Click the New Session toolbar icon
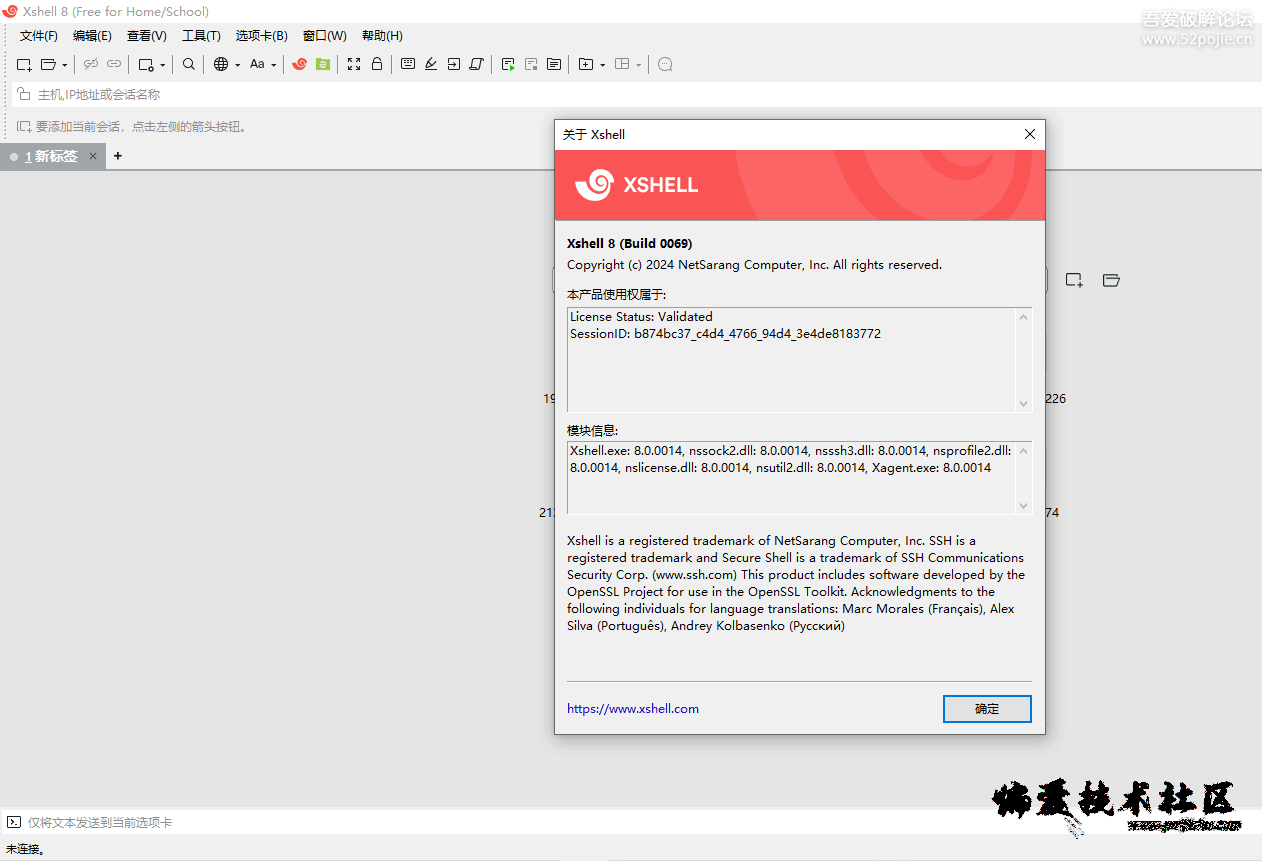This screenshot has width=1262, height=861. click(24, 64)
